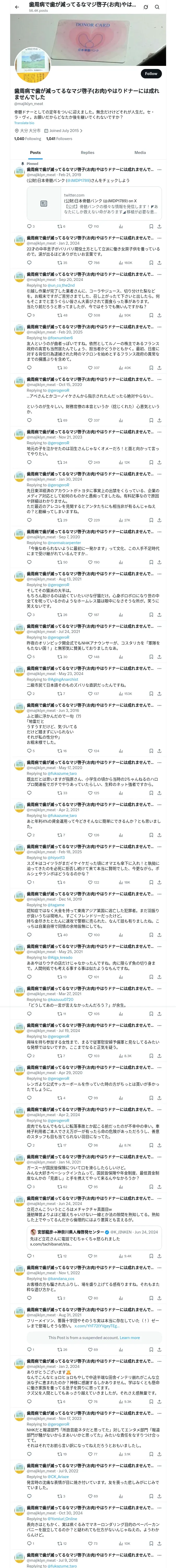Screen dimensions: 176x1568
Task: Share the pinned post
Action: tap(160, 226)
